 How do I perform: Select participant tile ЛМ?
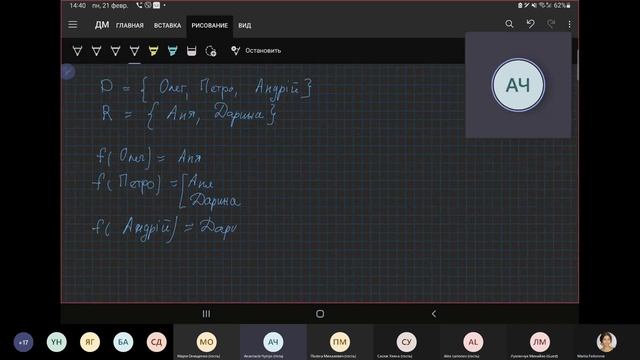pyautogui.click(x=540, y=342)
